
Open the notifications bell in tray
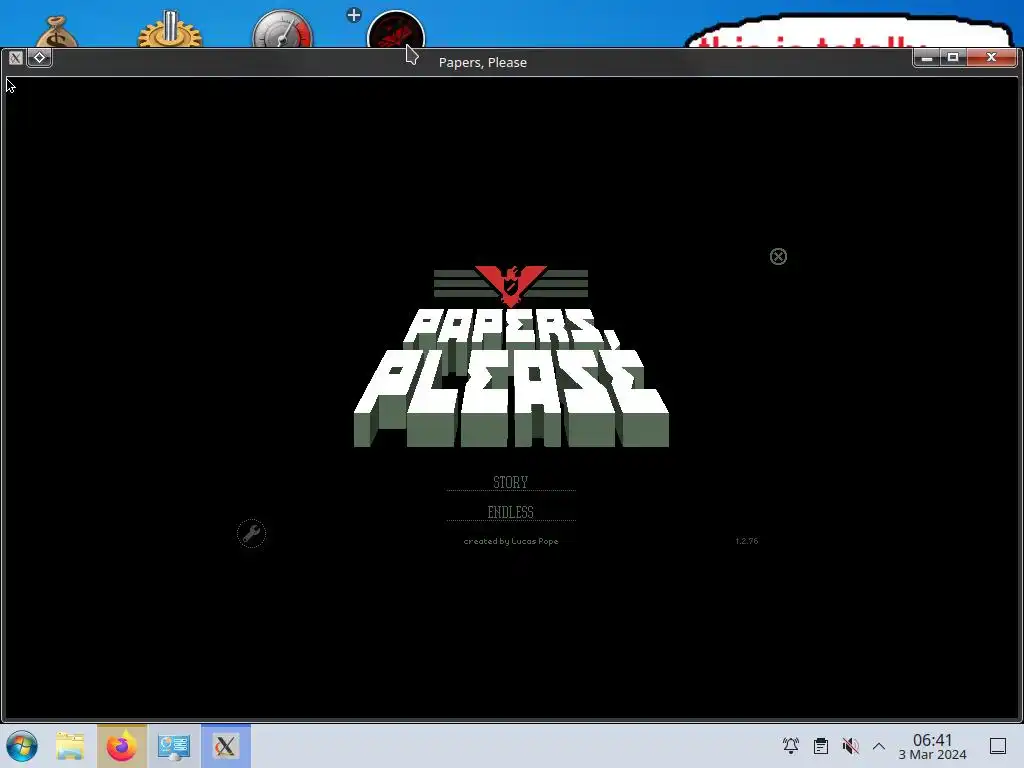(791, 746)
